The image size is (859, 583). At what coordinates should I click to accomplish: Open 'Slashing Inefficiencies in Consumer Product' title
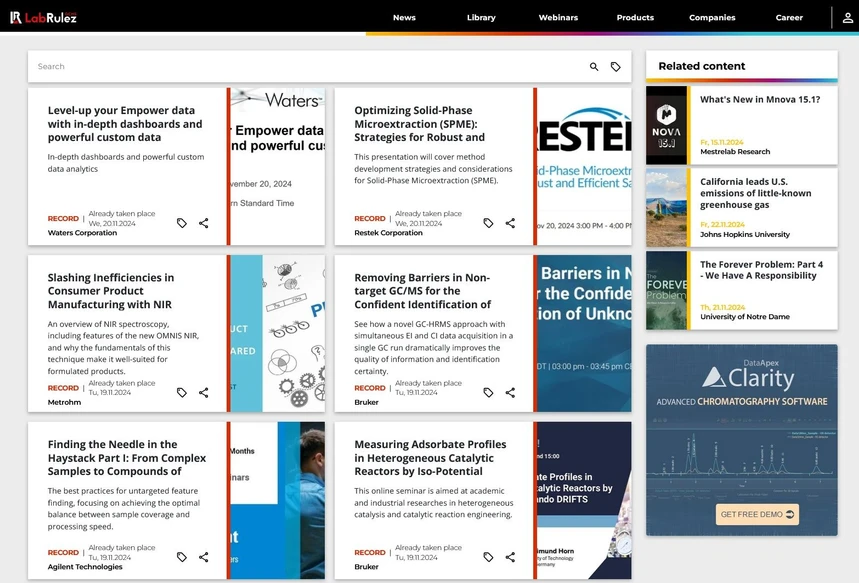click(x=111, y=291)
